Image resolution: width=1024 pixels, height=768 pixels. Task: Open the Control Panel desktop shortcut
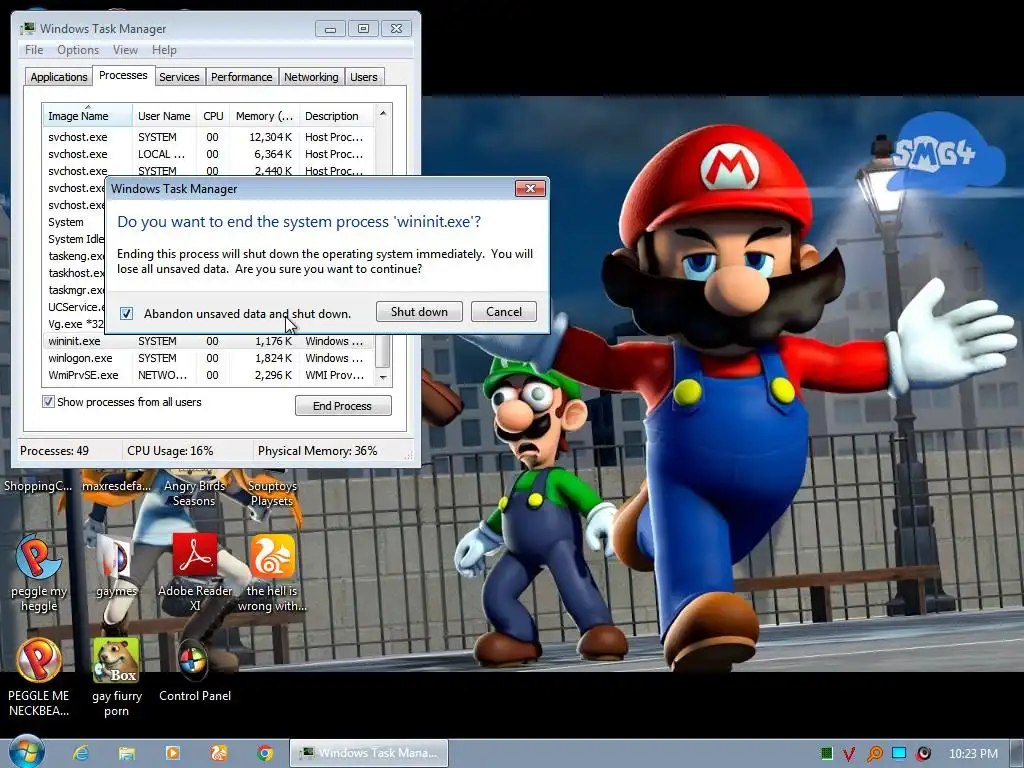pos(195,670)
